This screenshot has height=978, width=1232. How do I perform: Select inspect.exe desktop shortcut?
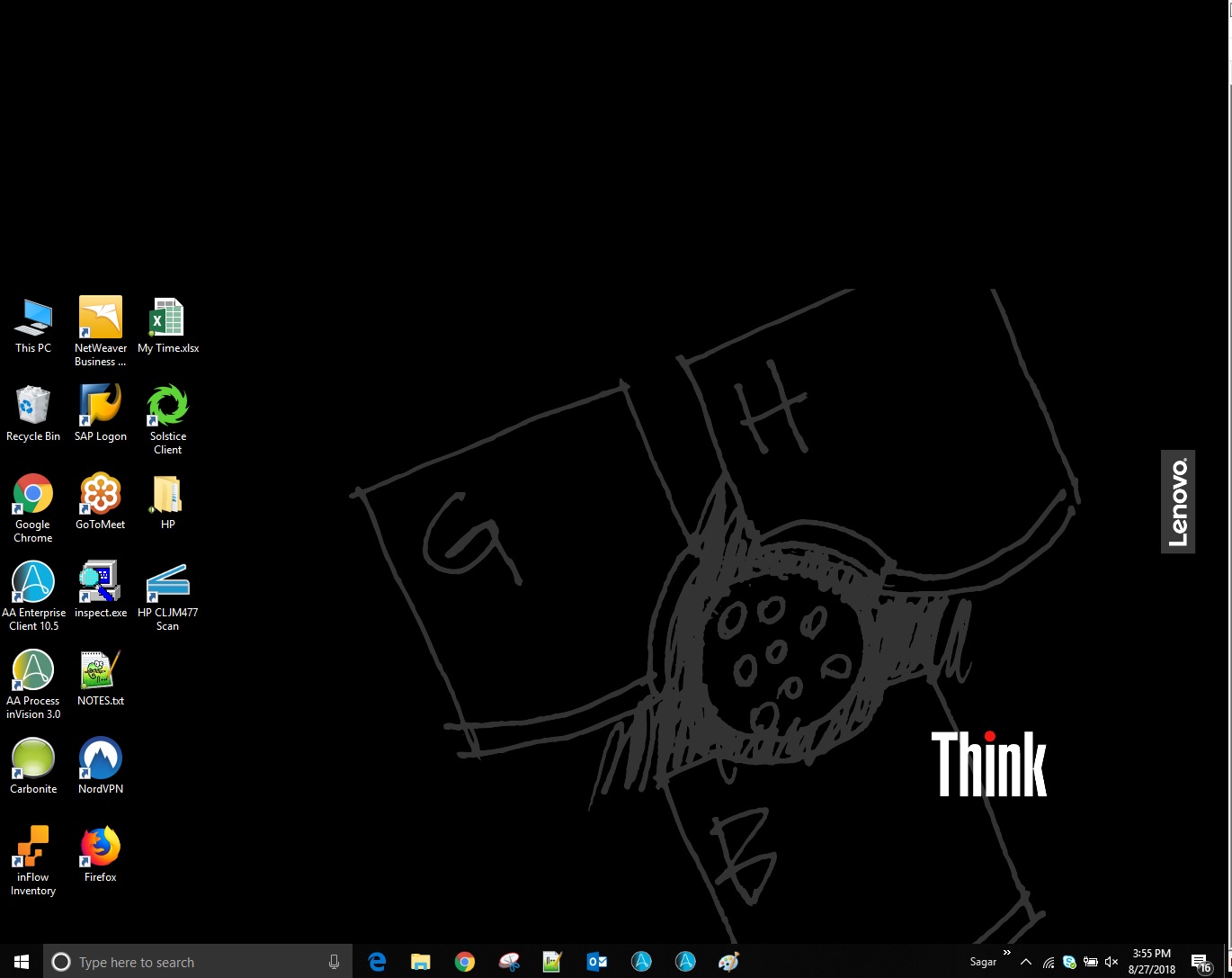(101, 590)
